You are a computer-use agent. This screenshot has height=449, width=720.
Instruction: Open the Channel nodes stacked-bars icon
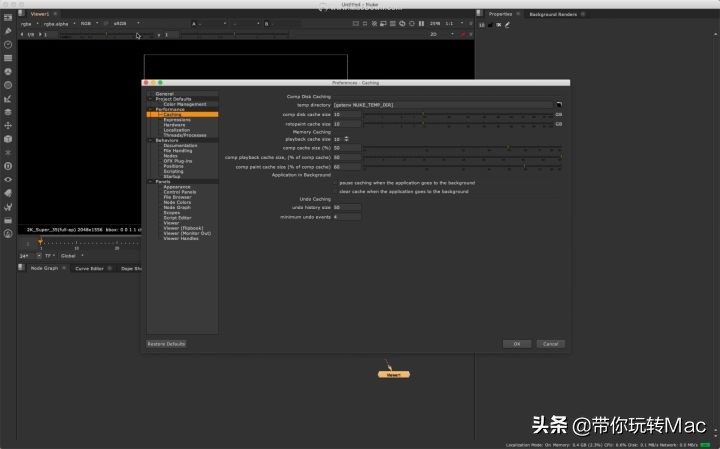pos(8,58)
